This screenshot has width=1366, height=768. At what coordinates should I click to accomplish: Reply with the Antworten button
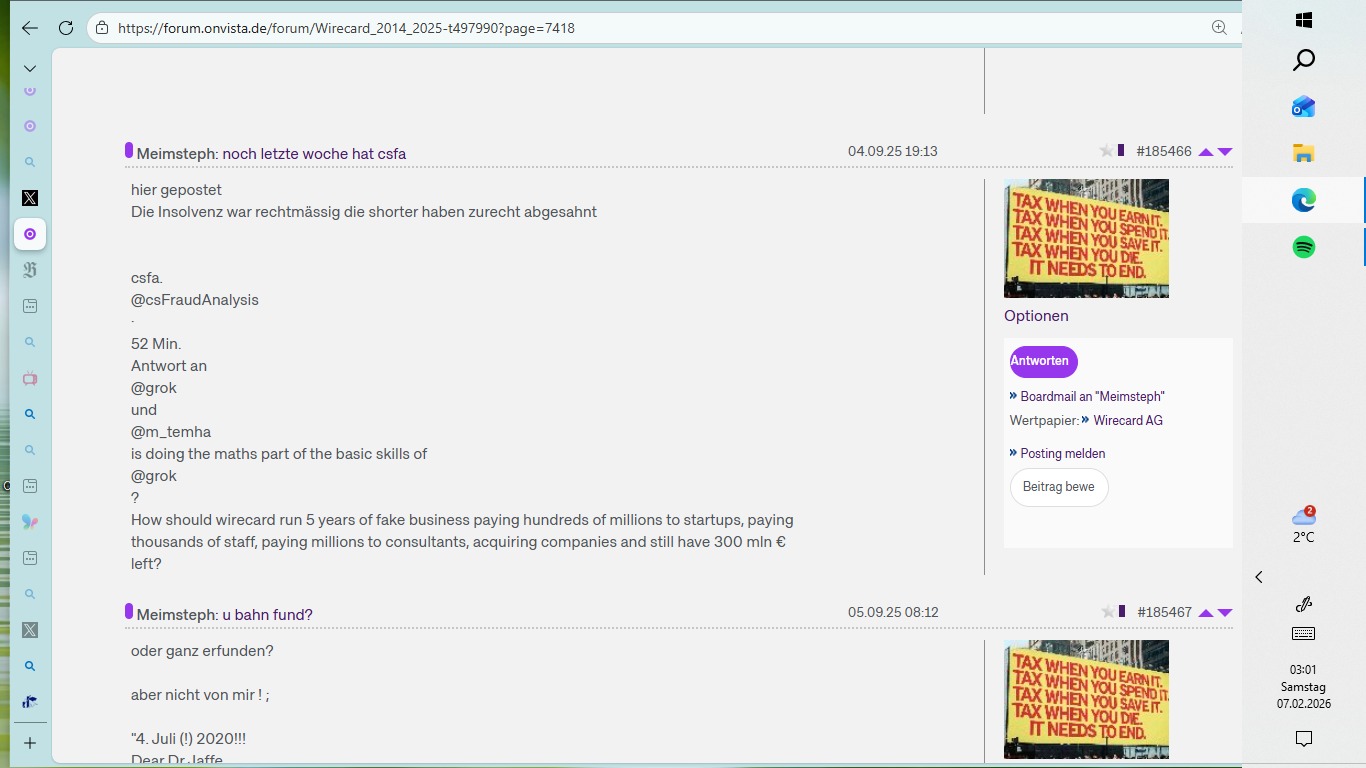click(x=1043, y=361)
